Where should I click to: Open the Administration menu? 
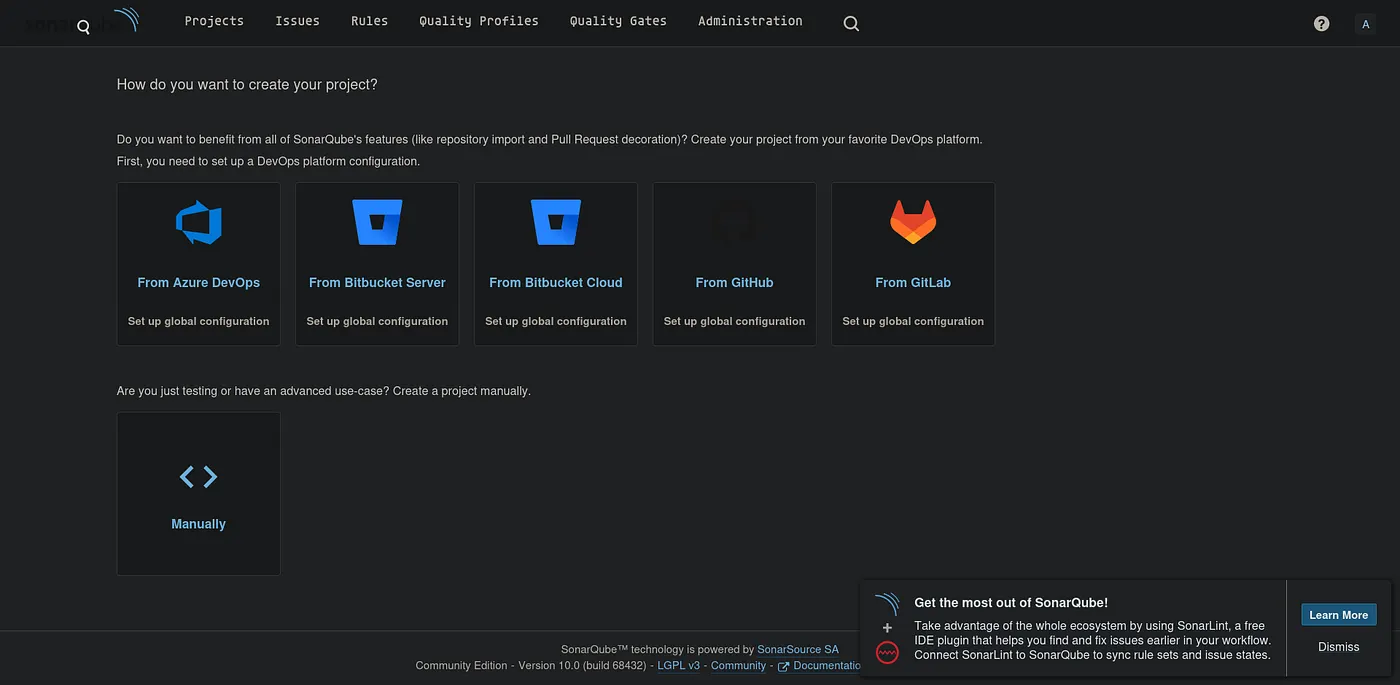750,21
